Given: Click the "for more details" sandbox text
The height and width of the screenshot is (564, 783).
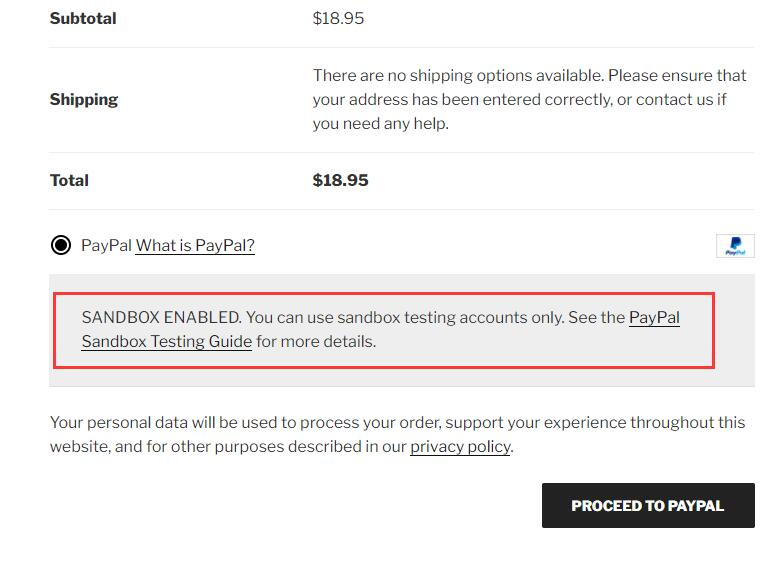Looking at the screenshot, I should (316, 341).
